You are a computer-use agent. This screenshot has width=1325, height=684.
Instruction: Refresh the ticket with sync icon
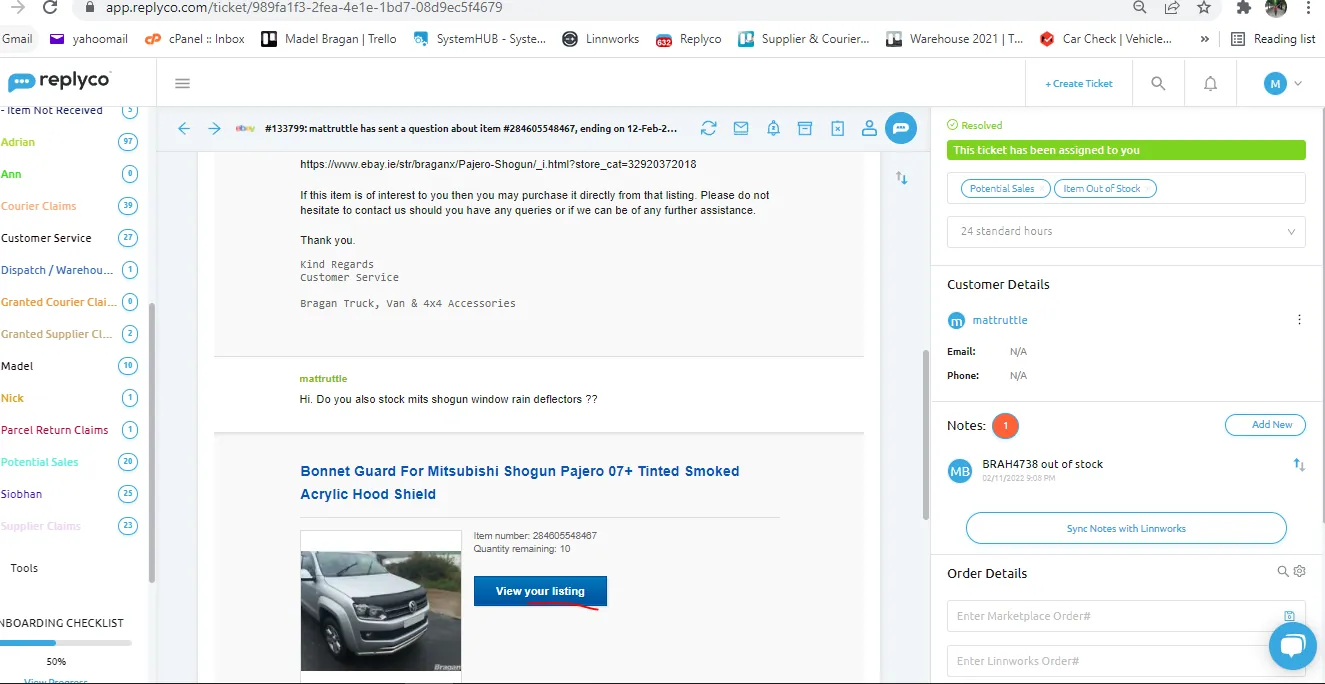tap(709, 128)
